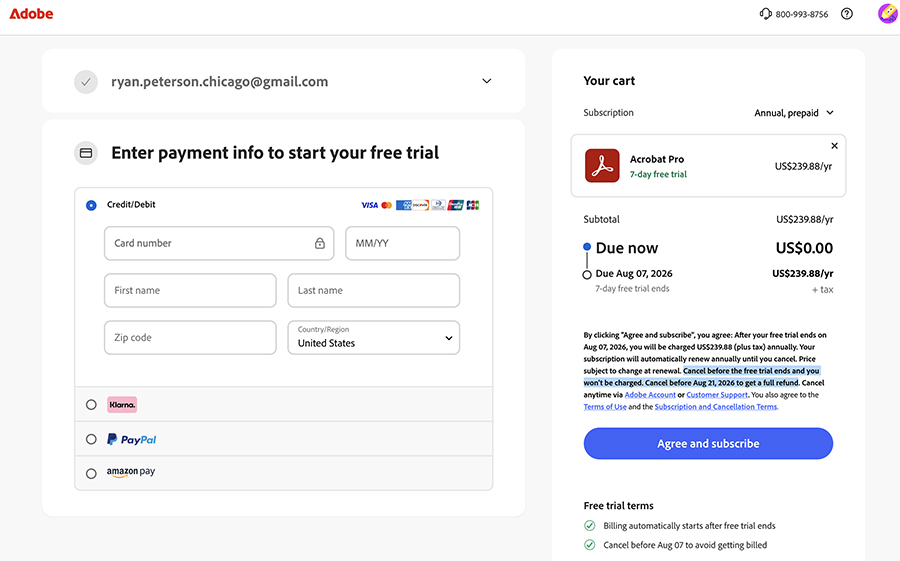
Task: Click the Discover card logo
Action: pos(421,205)
